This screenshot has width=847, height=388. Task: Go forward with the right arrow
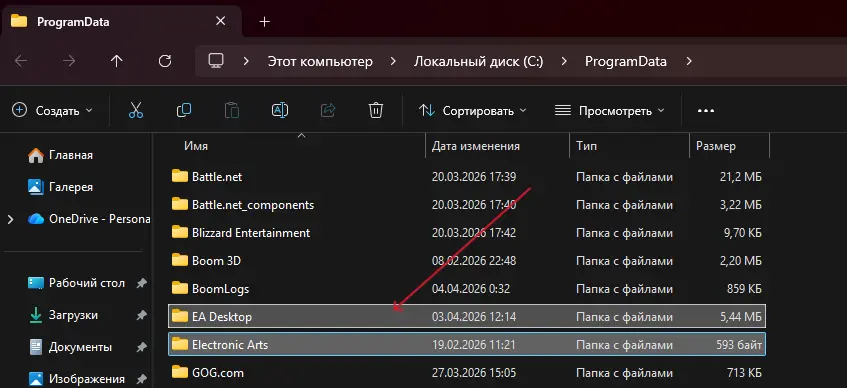(69, 61)
